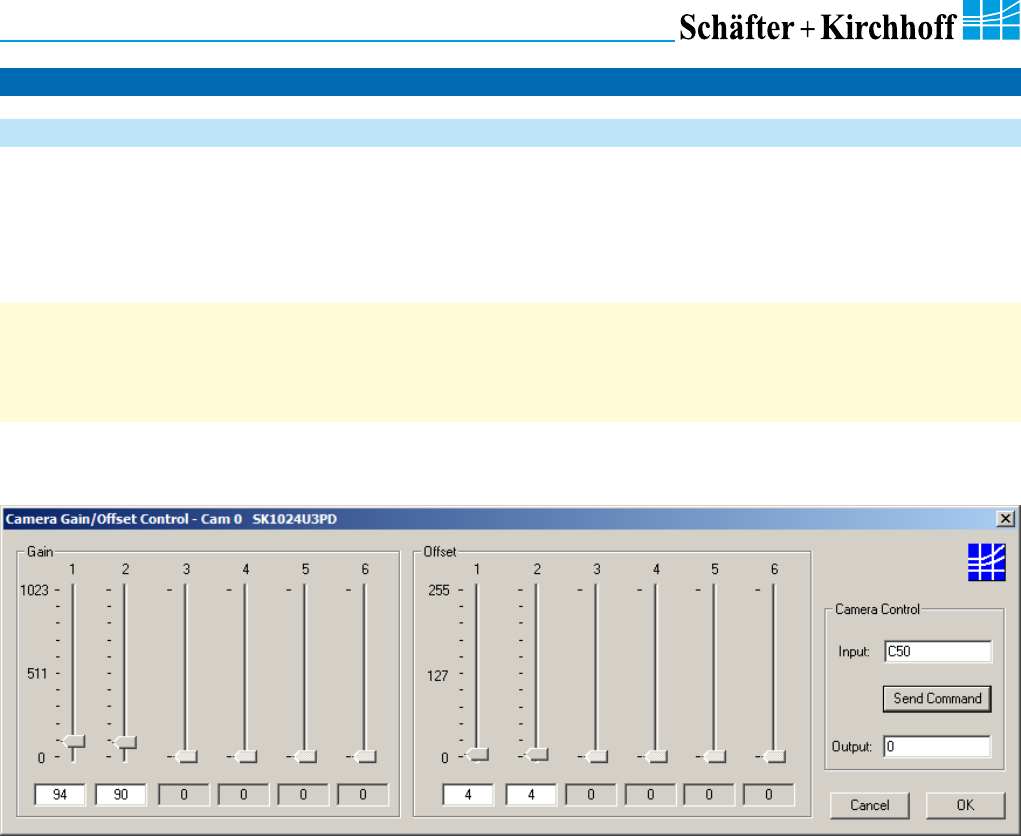The height and width of the screenshot is (836, 1021).
Task: Click the Cancel button
Action: point(869,805)
